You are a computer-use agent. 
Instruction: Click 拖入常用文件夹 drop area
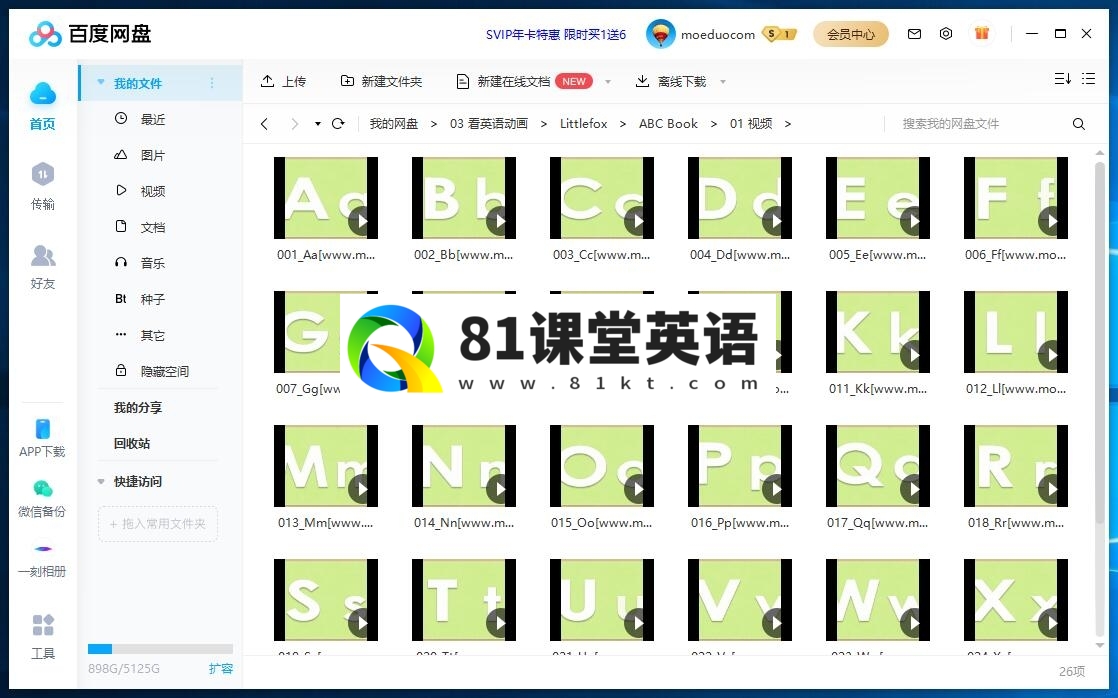tap(158, 524)
